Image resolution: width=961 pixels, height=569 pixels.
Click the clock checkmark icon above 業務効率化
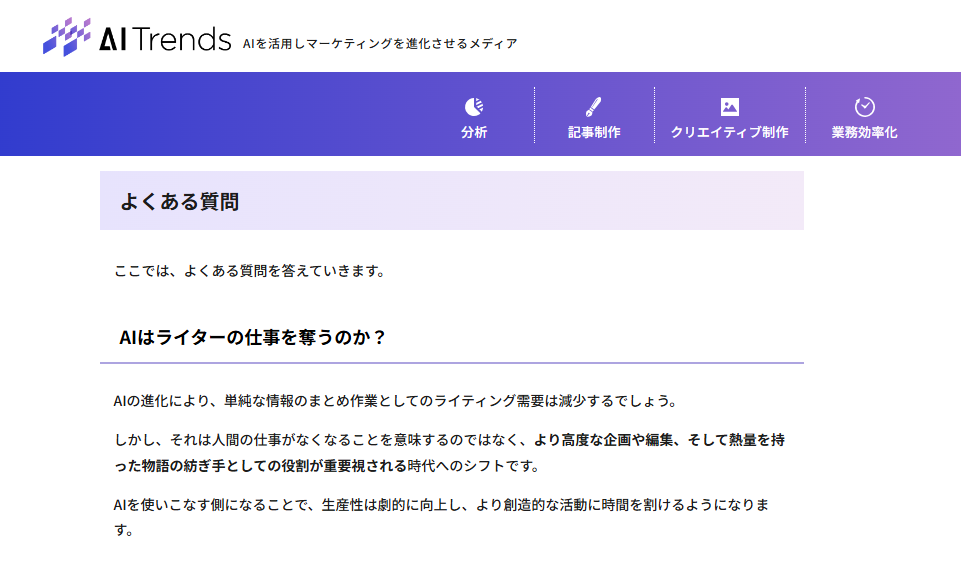click(x=864, y=107)
